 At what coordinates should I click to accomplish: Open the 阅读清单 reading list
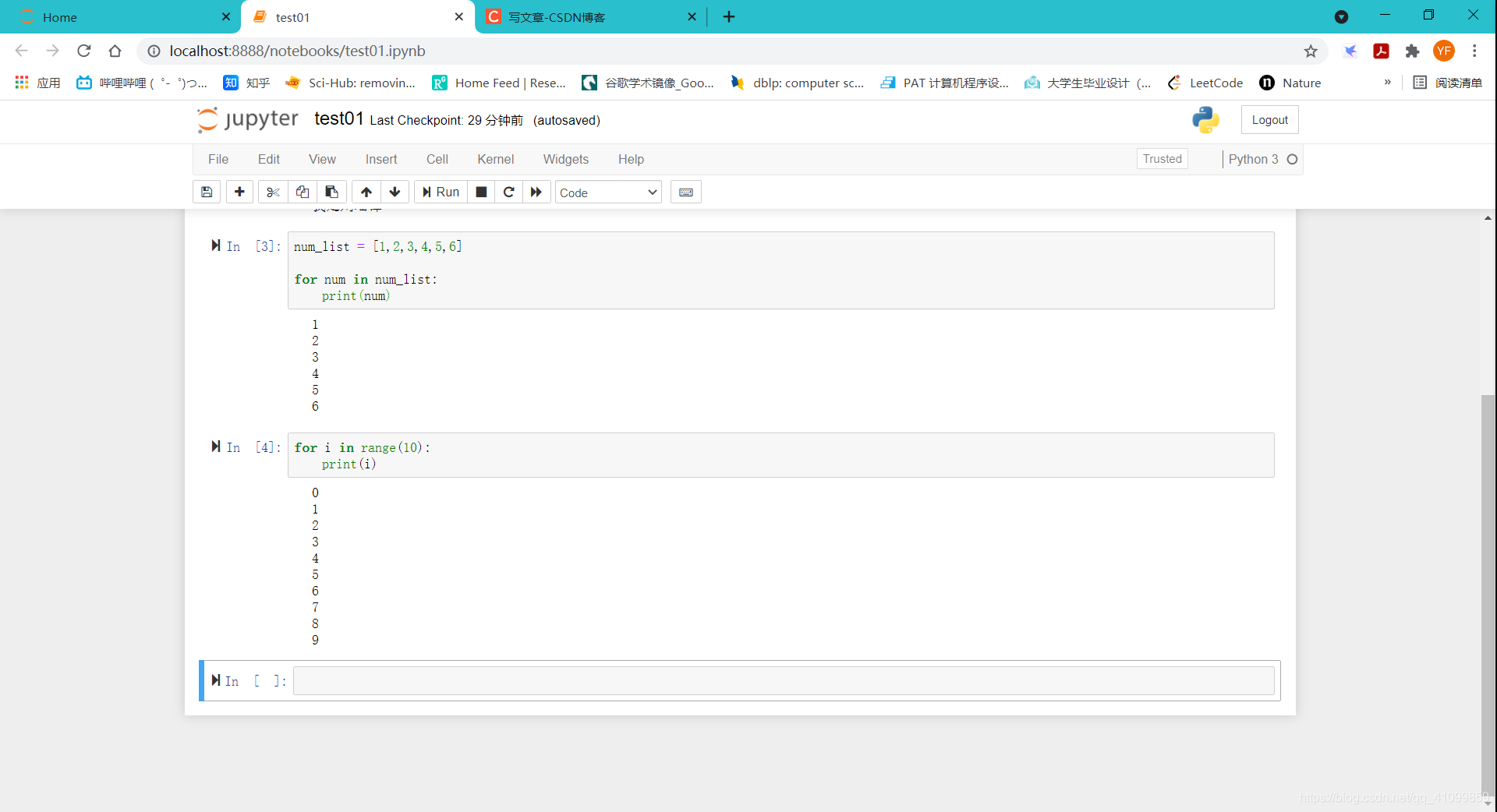[1448, 83]
